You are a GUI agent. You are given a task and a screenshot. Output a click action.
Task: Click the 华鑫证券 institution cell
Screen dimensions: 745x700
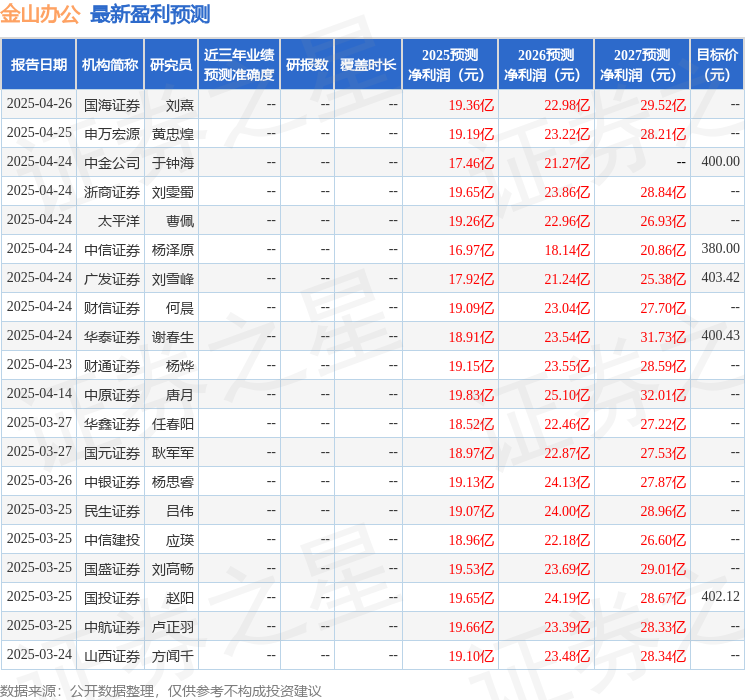112,424
